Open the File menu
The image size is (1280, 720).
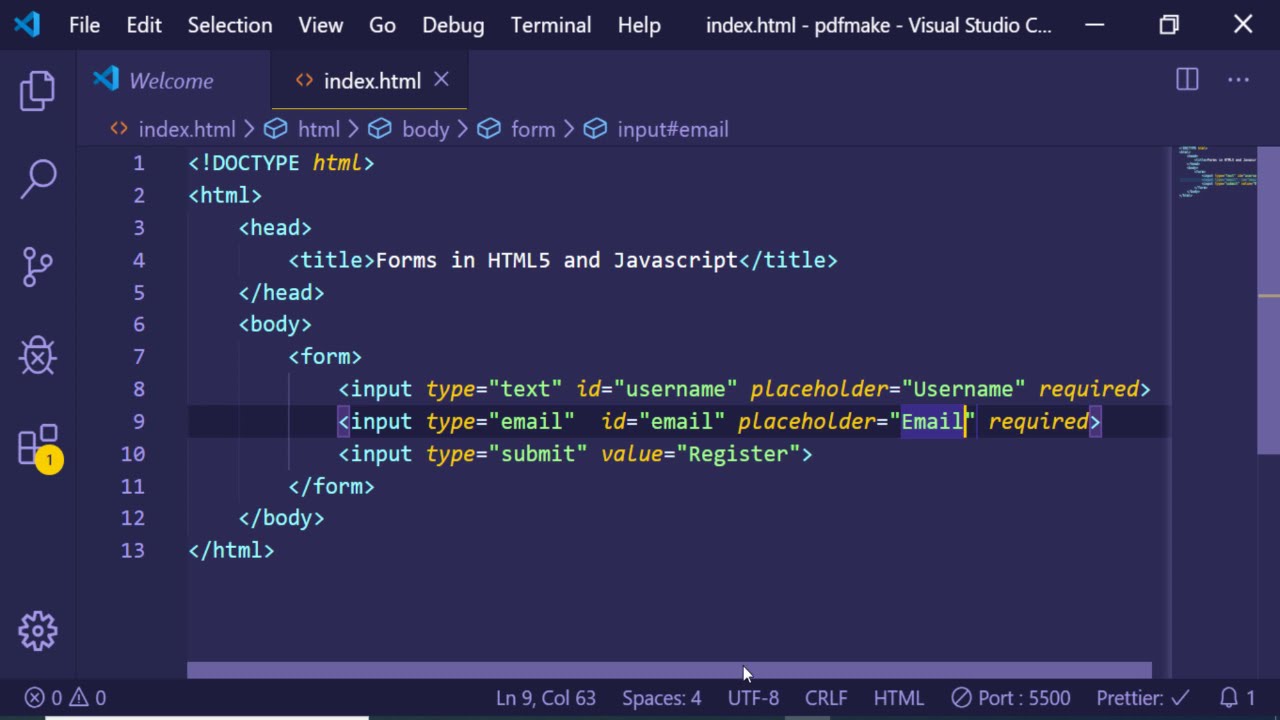click(84, 25)
